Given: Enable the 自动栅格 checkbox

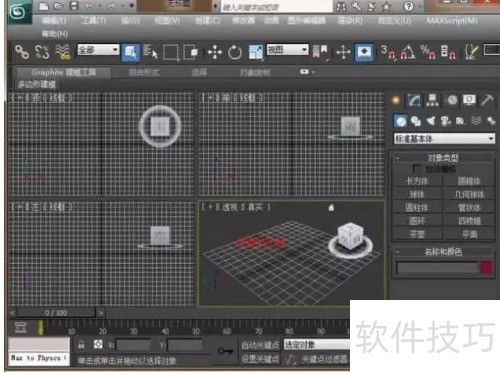Looking at the screenshot, I should [x=416, y=168].
